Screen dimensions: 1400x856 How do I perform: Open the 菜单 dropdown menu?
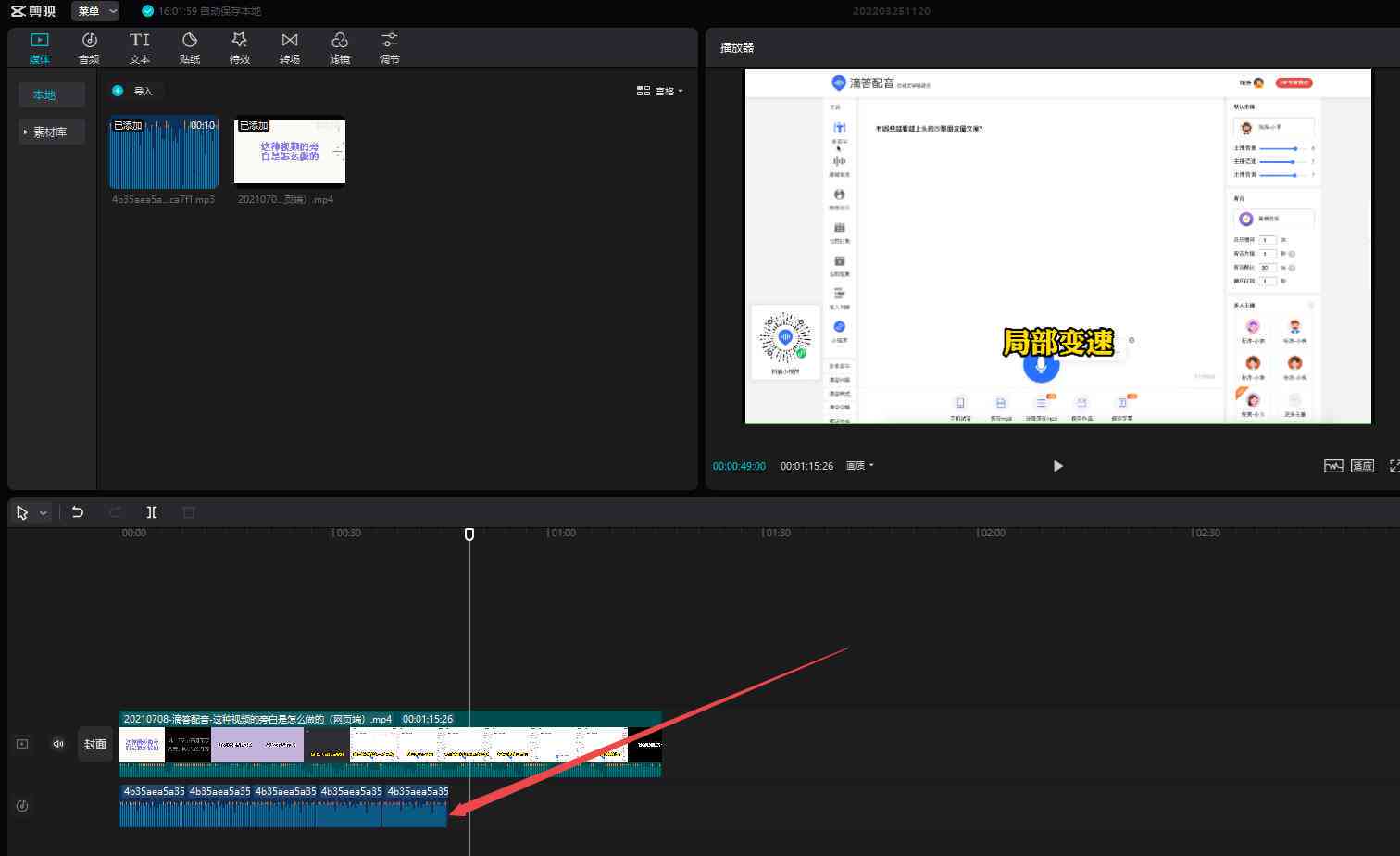pyautogui.click(x=95, y=11)
